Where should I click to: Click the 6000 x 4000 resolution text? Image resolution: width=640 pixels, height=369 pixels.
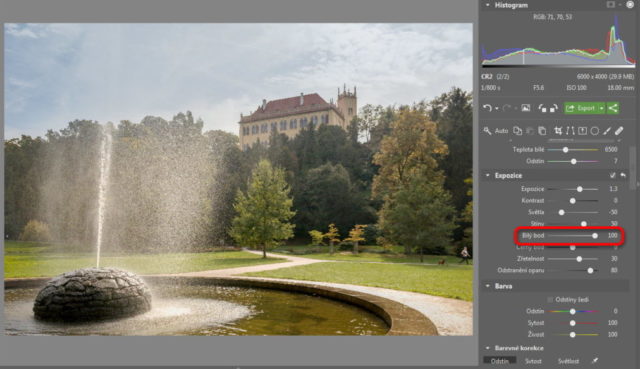tap(591, 77)
